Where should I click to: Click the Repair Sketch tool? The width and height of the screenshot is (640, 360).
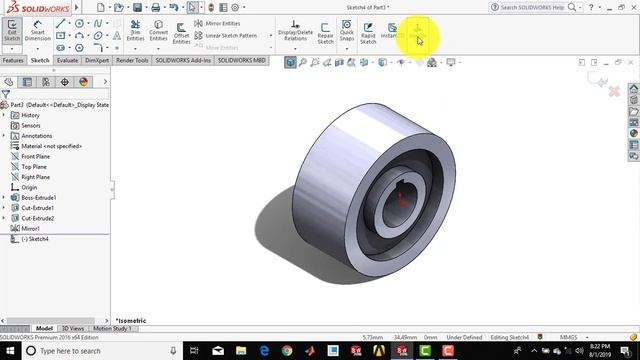(325, 33)
